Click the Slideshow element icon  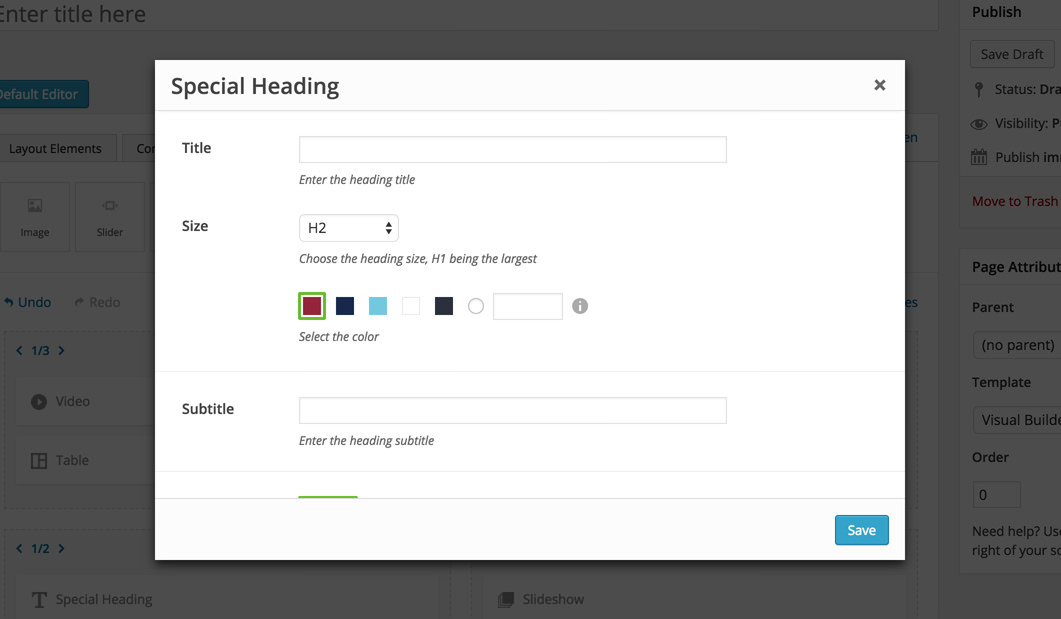point(505,599)
